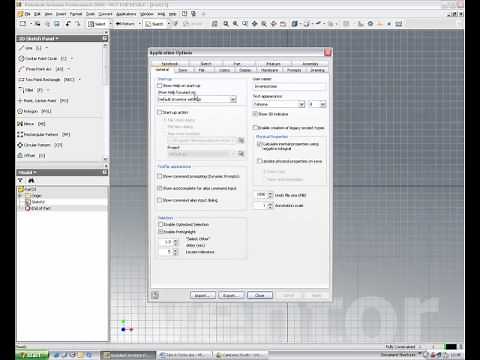The height and width of the screenshot is (360, 480).
Task: Click the Rotate view toolbar icon
Action: pyautogui.click(x=274, y=24)
